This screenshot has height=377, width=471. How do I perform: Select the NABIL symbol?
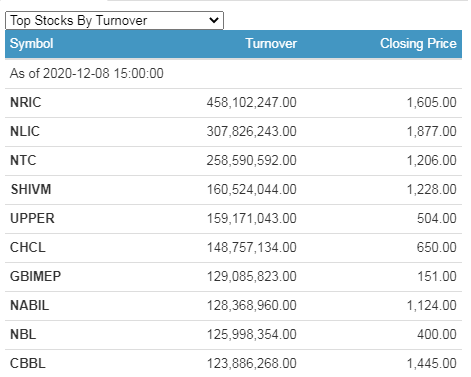point(30,305)
